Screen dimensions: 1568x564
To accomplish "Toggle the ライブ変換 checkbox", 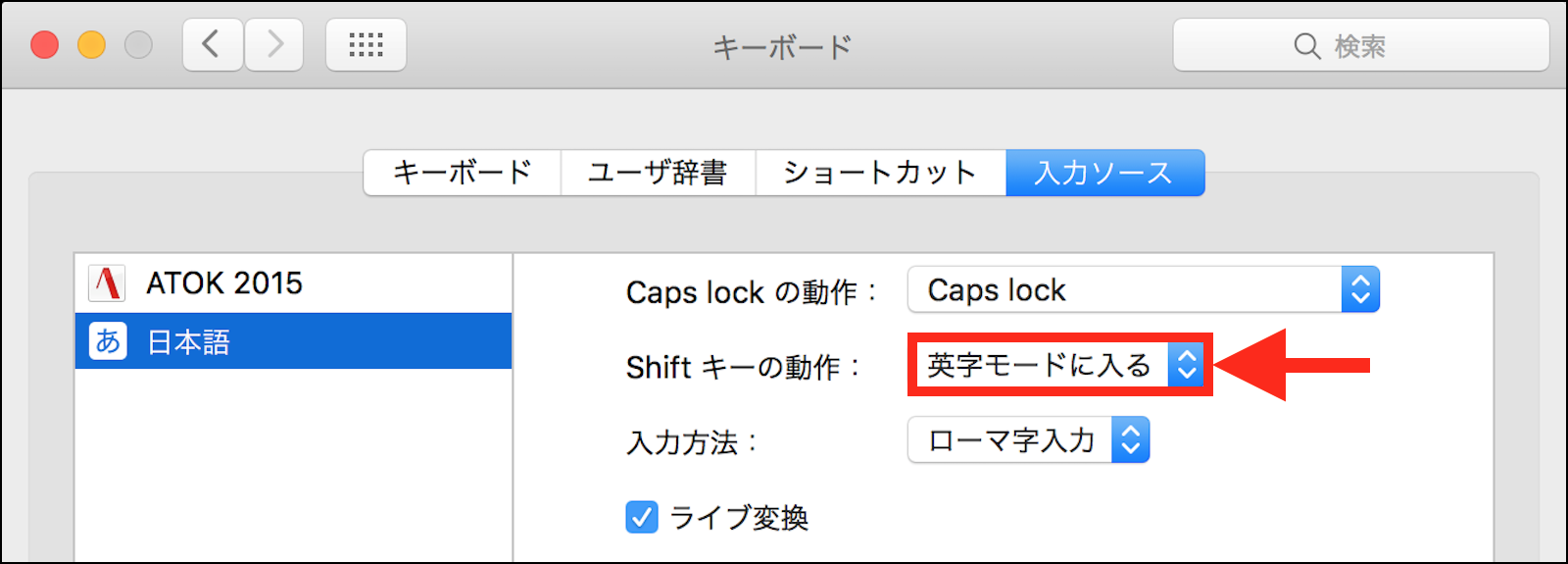I will [x=642, y=517].
